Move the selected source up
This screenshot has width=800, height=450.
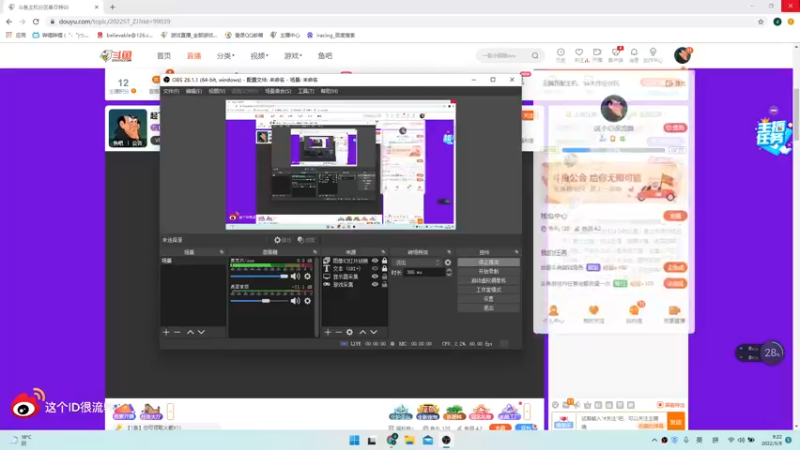point(362,332)
